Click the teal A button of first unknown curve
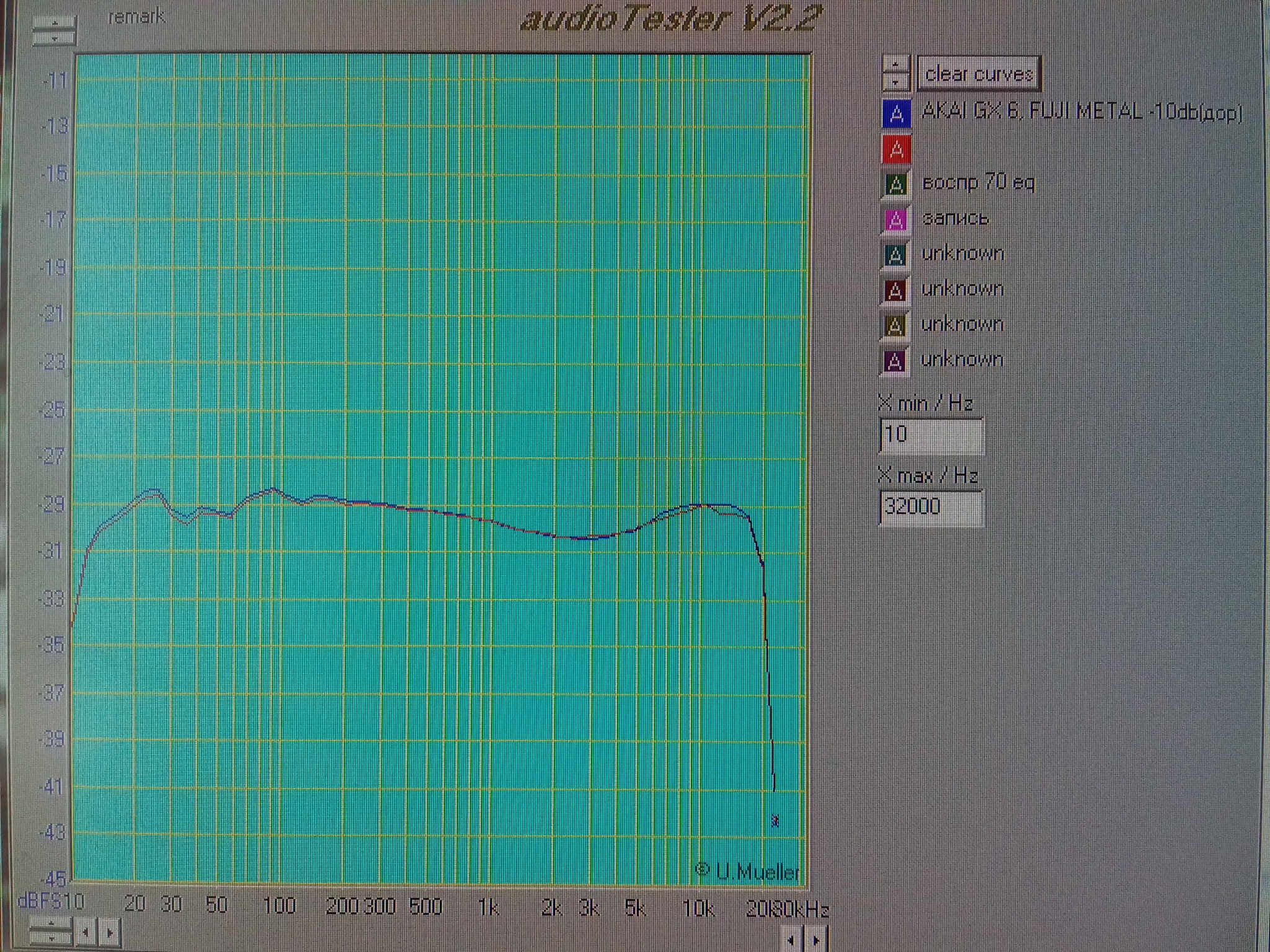 click(x=895, y=255)
